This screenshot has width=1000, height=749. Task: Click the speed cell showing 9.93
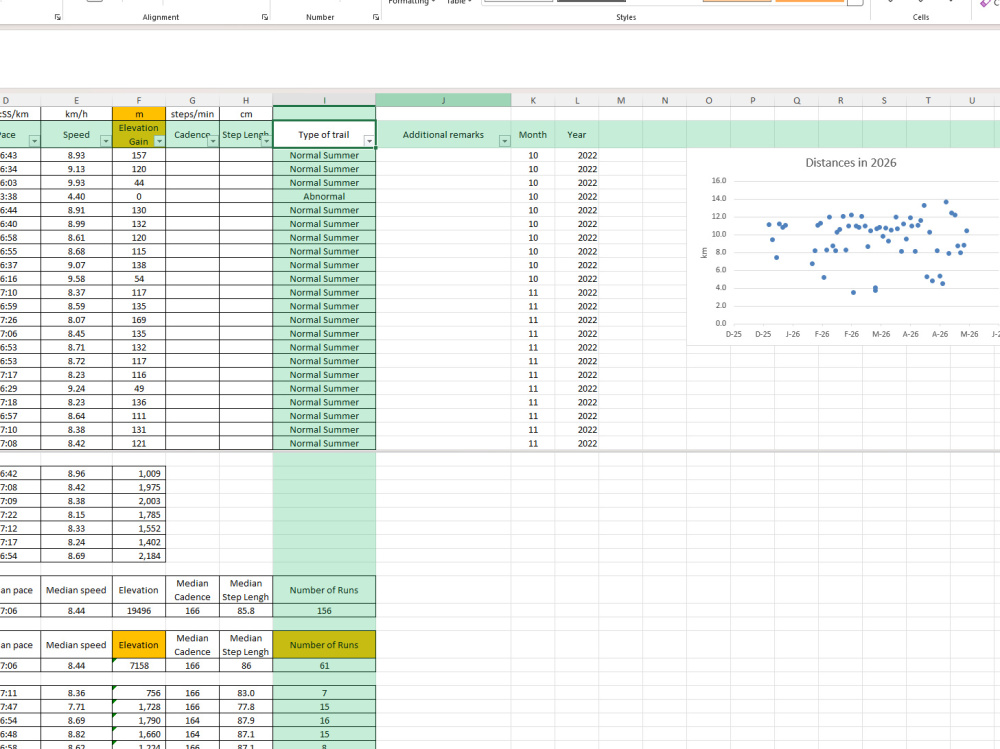pos(77,182)
